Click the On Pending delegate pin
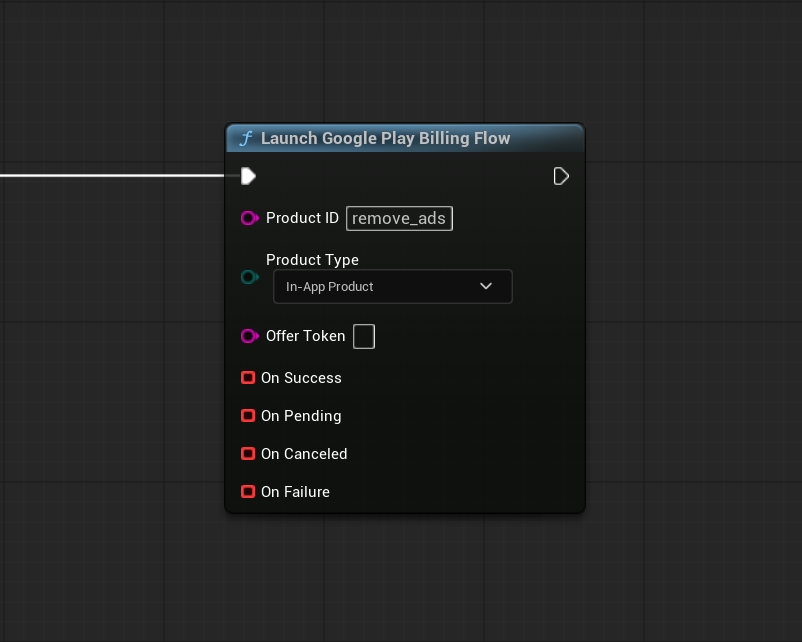Screen dimensions: 802x642 point(248,416)
